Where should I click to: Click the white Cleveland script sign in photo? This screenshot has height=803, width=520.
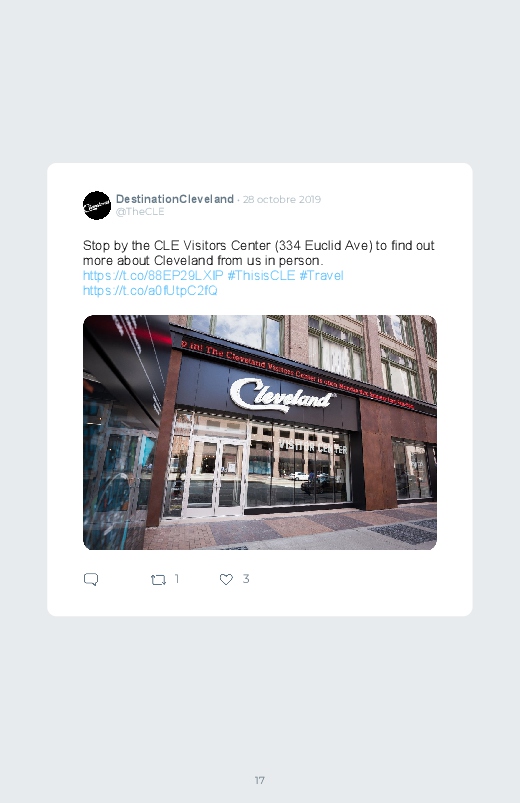[x=282, y=395]
